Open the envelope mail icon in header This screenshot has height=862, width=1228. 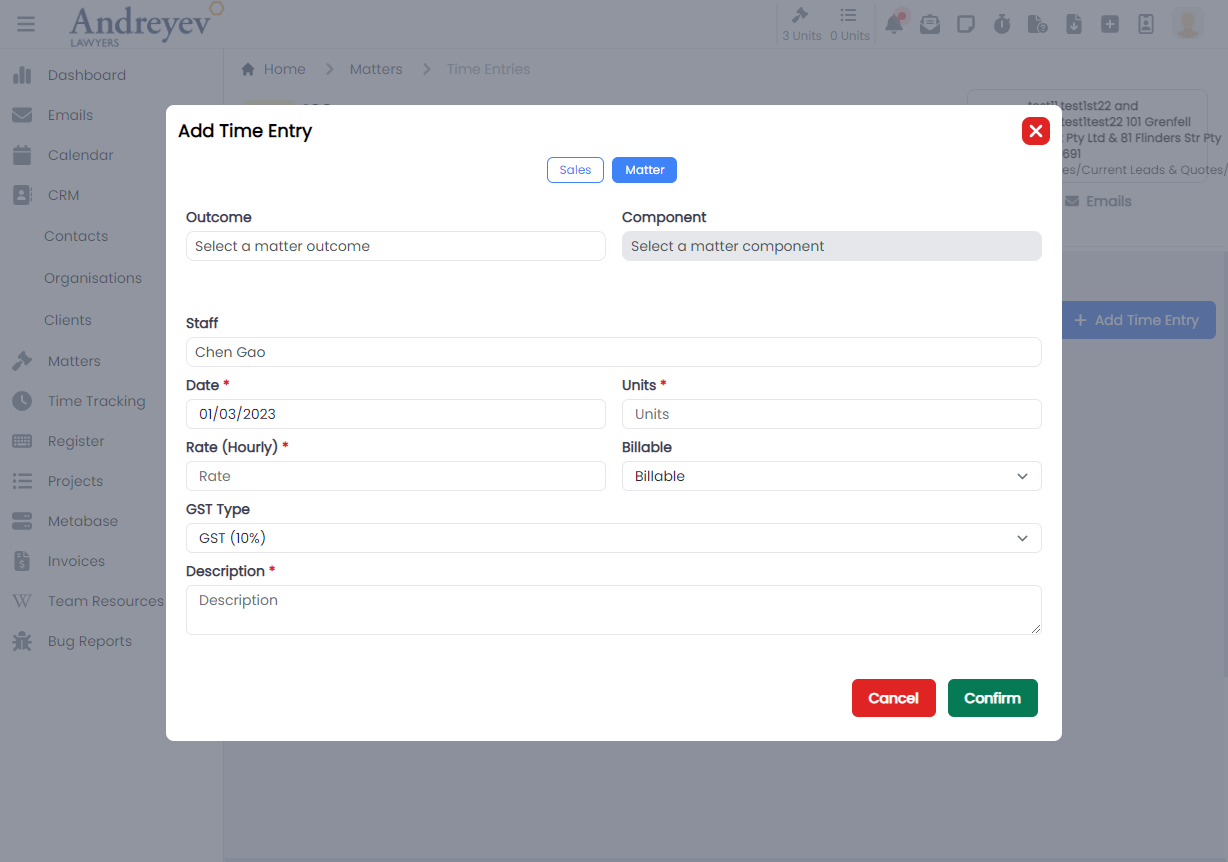(x=930, y=24)
